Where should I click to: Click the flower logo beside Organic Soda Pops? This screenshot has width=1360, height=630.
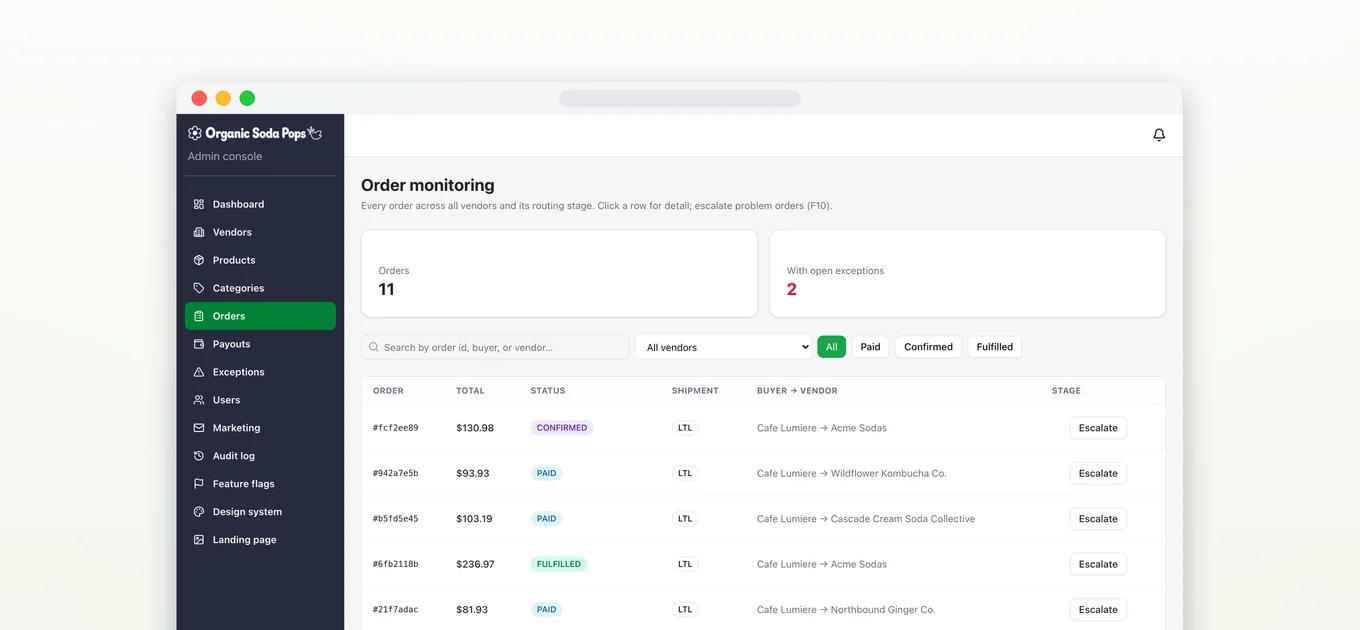point(195,133)
